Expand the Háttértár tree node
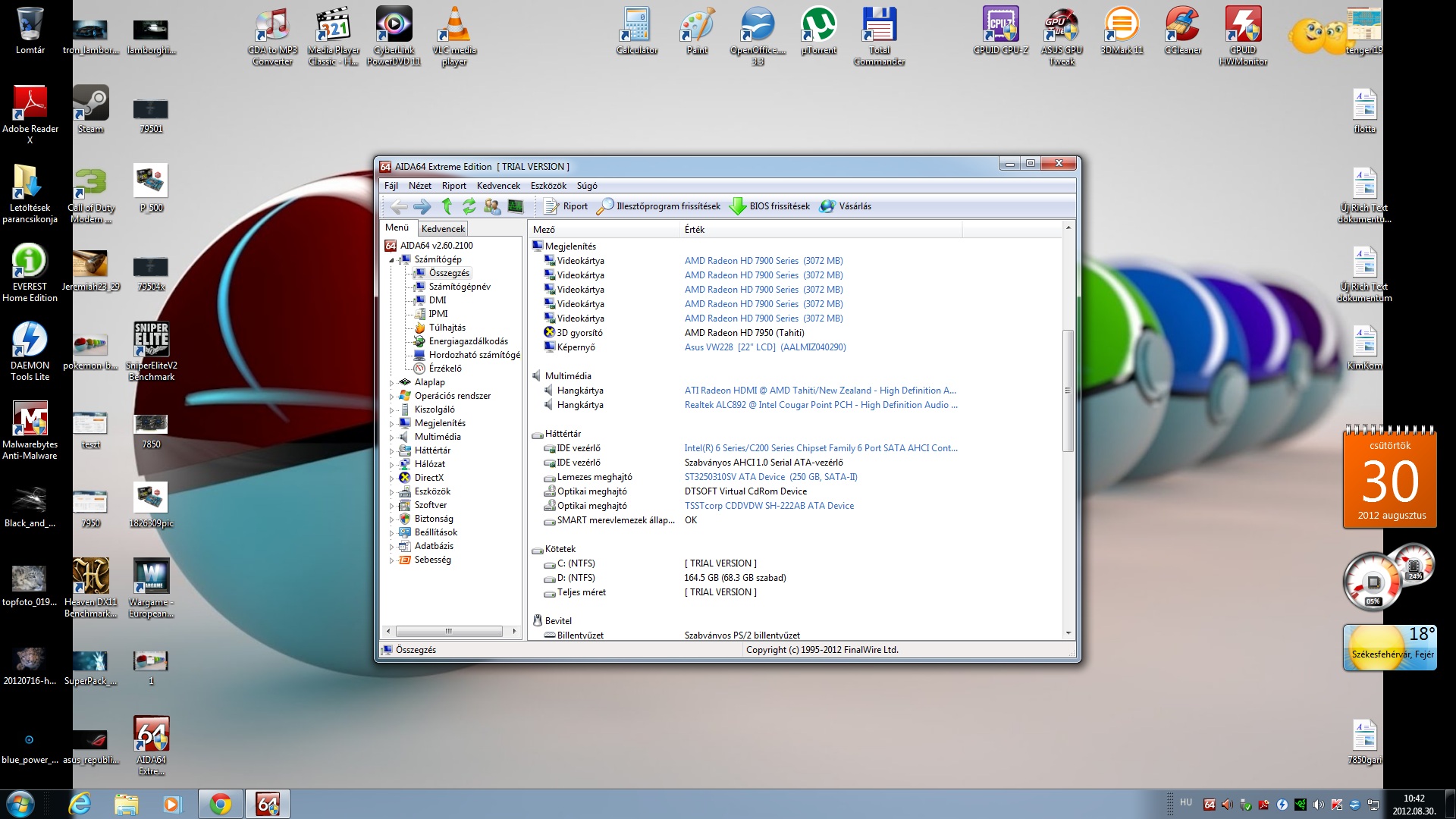The image size is (1456, 819). click(392, 451)
